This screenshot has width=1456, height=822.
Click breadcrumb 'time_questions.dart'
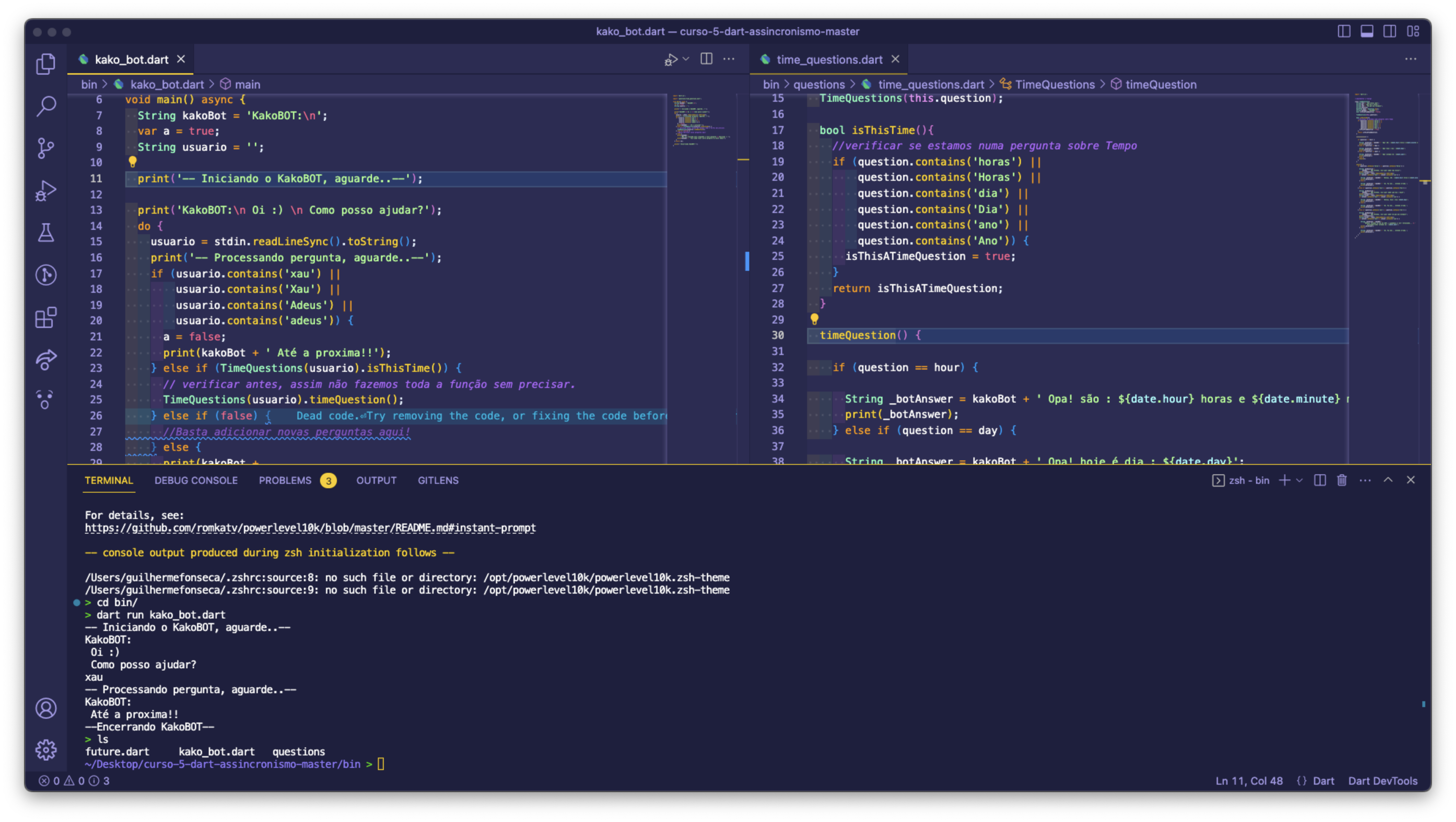(x=931, y=84)
